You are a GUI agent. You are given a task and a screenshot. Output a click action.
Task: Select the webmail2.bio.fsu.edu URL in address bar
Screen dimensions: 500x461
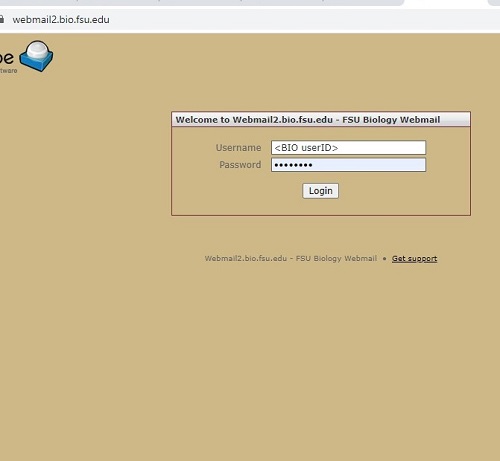coord(61,20)
